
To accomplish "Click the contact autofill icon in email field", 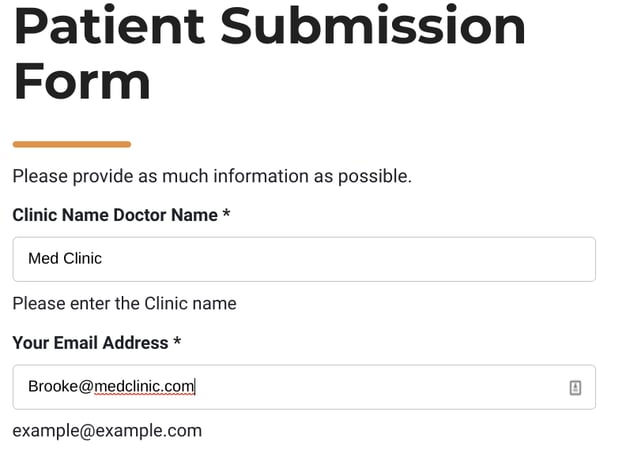I will (575, 387).
